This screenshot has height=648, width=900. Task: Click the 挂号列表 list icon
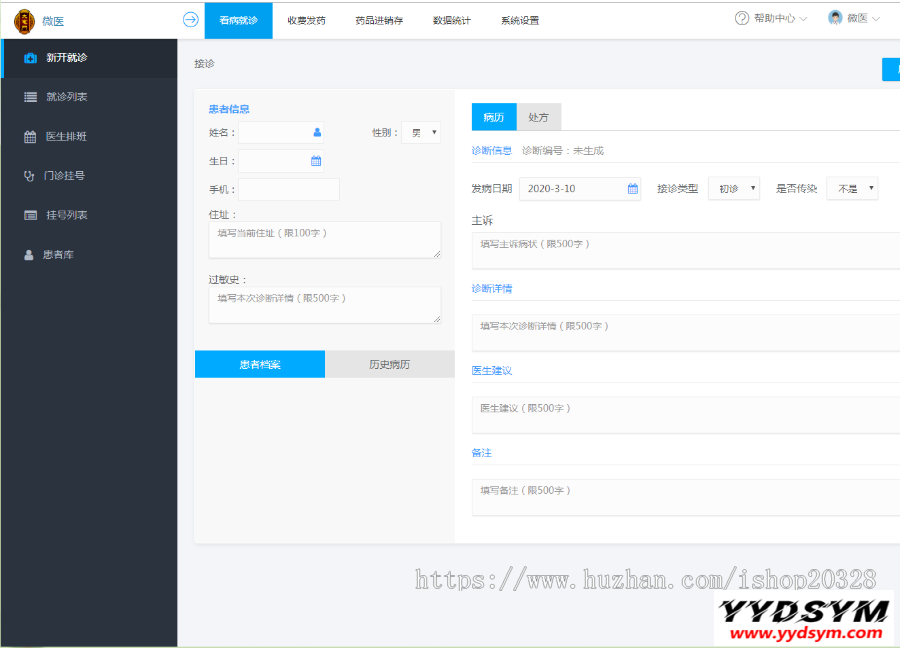(30, 215)
